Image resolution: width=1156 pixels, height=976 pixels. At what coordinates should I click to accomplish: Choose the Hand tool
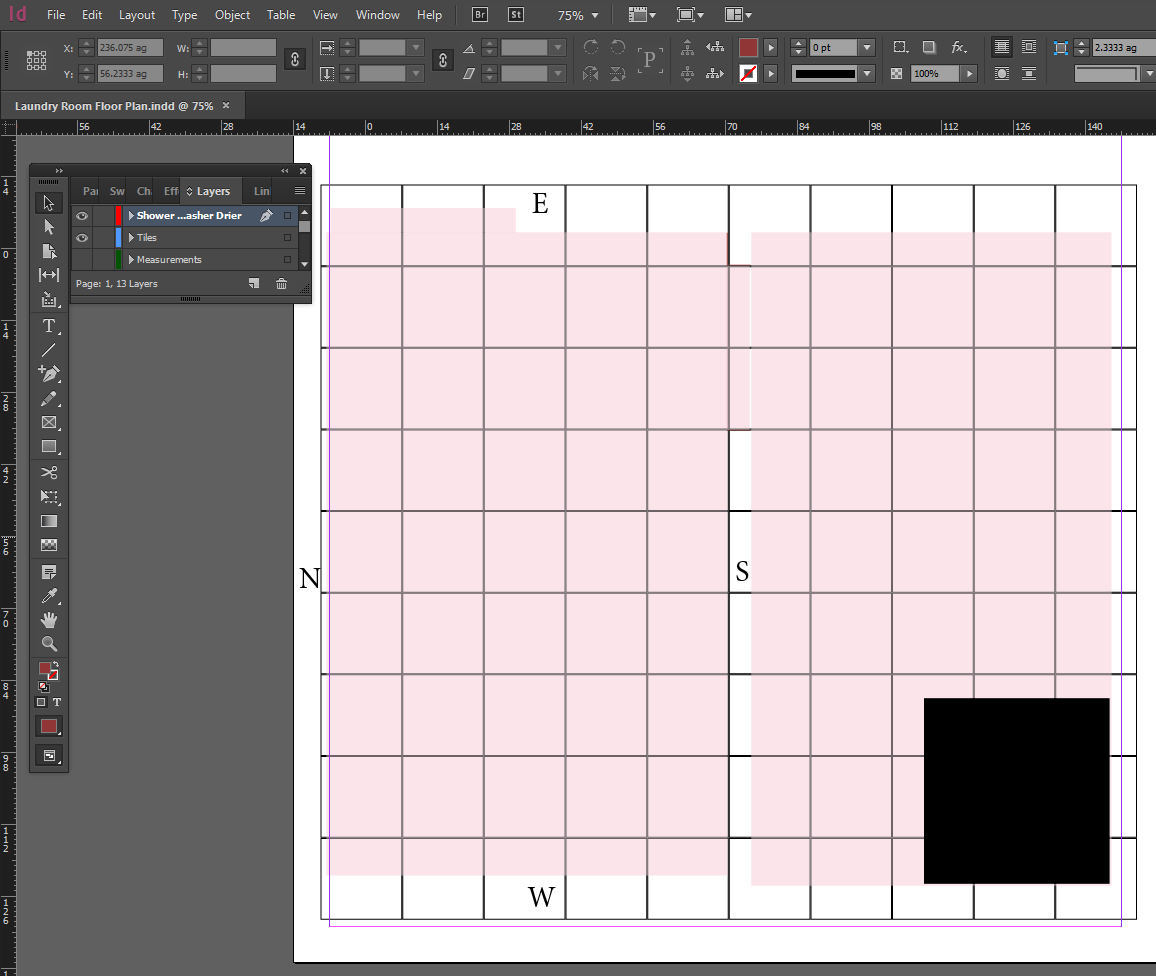pos(48,620)
